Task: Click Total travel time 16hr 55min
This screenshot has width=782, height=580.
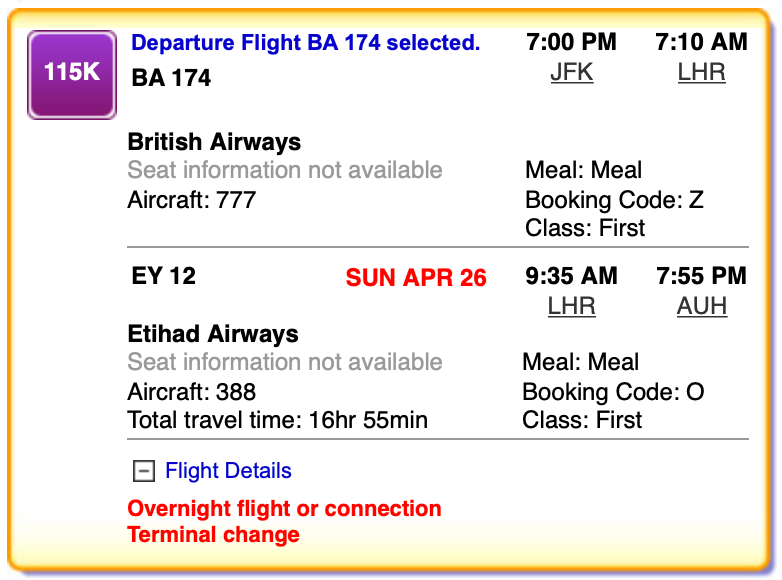Action: (277, 420)
